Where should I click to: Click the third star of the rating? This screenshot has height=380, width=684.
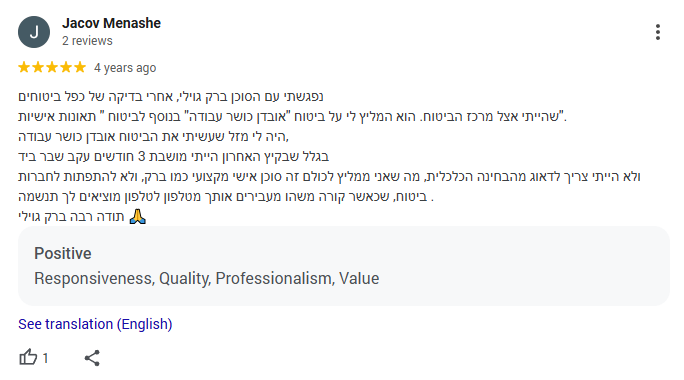click(x=52, y=67)
